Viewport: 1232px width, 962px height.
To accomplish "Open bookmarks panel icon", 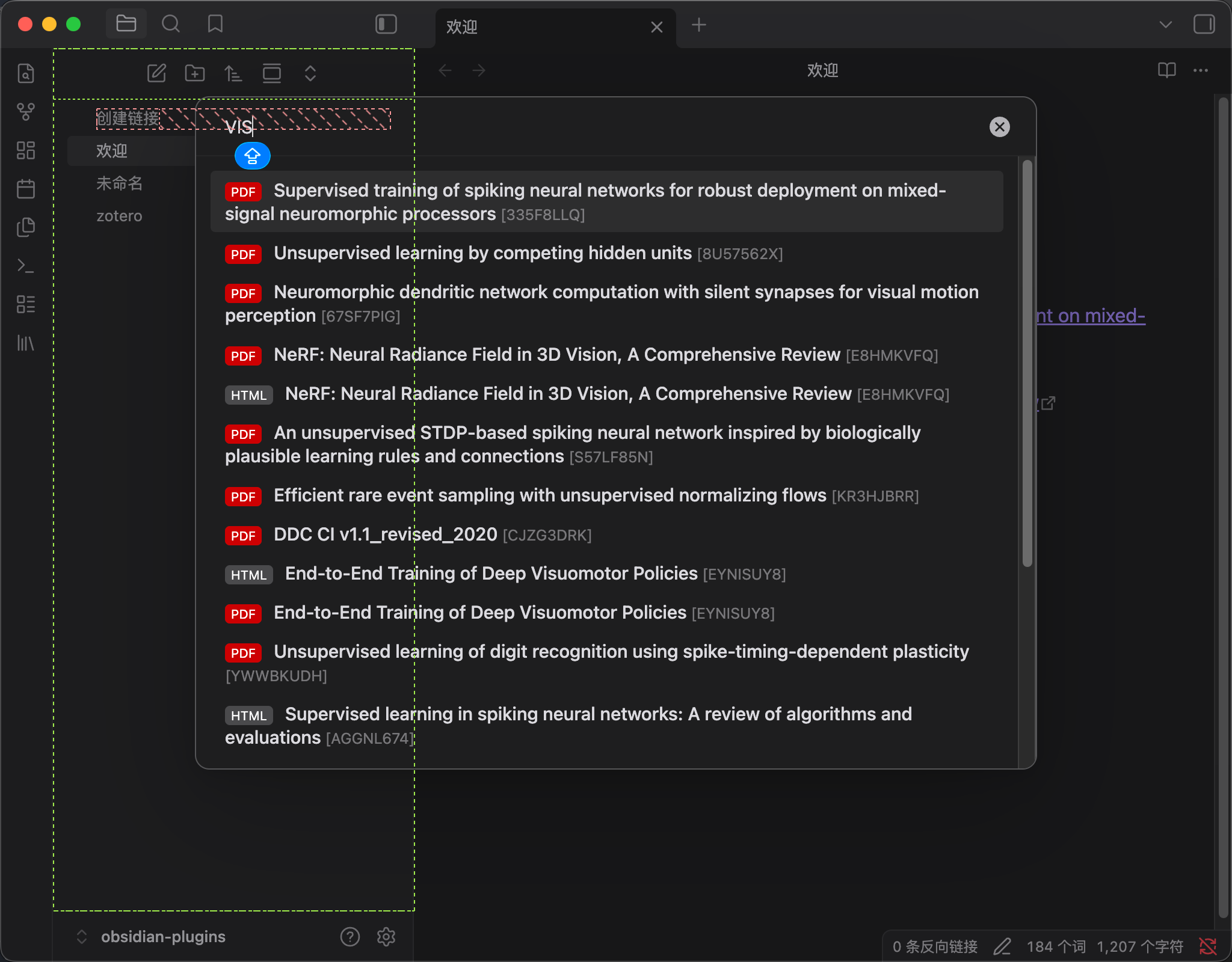I will tap(215, 24).
